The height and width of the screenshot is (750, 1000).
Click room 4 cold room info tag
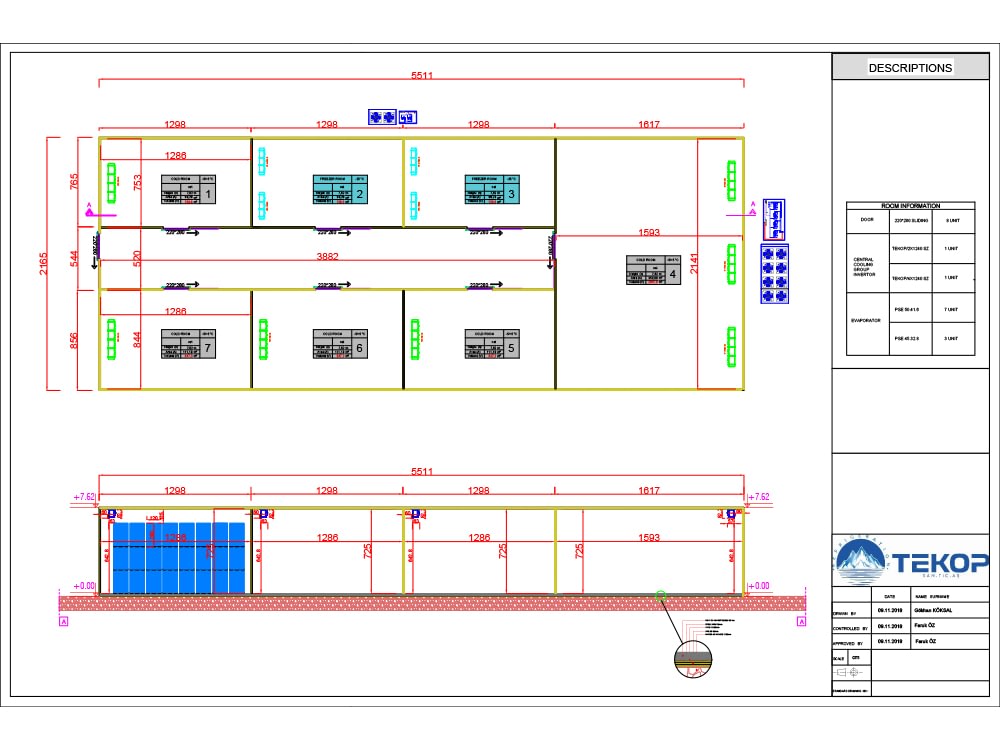653,270
